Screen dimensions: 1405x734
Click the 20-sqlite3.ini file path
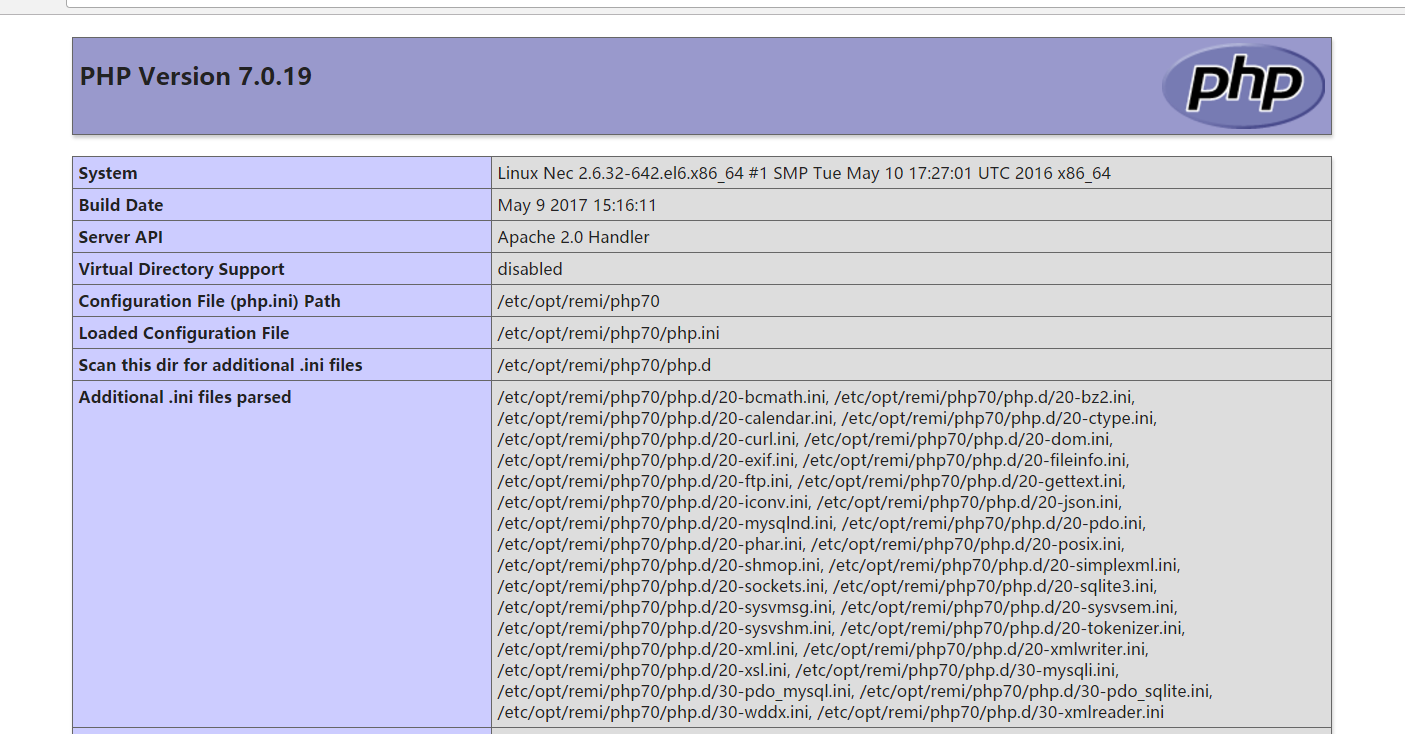pos(995,586)
